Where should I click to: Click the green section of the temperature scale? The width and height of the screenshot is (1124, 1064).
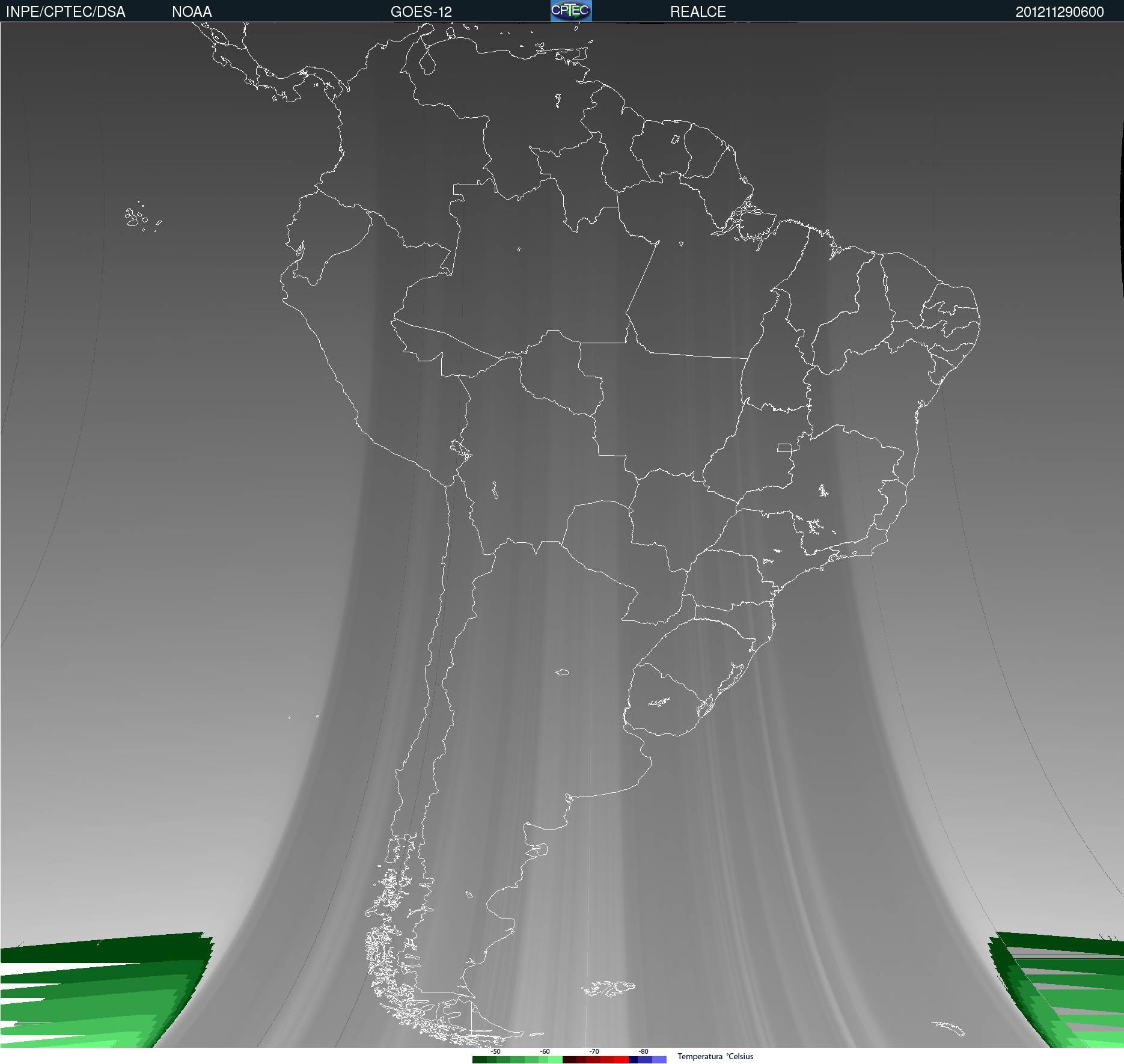point(518,1060)
